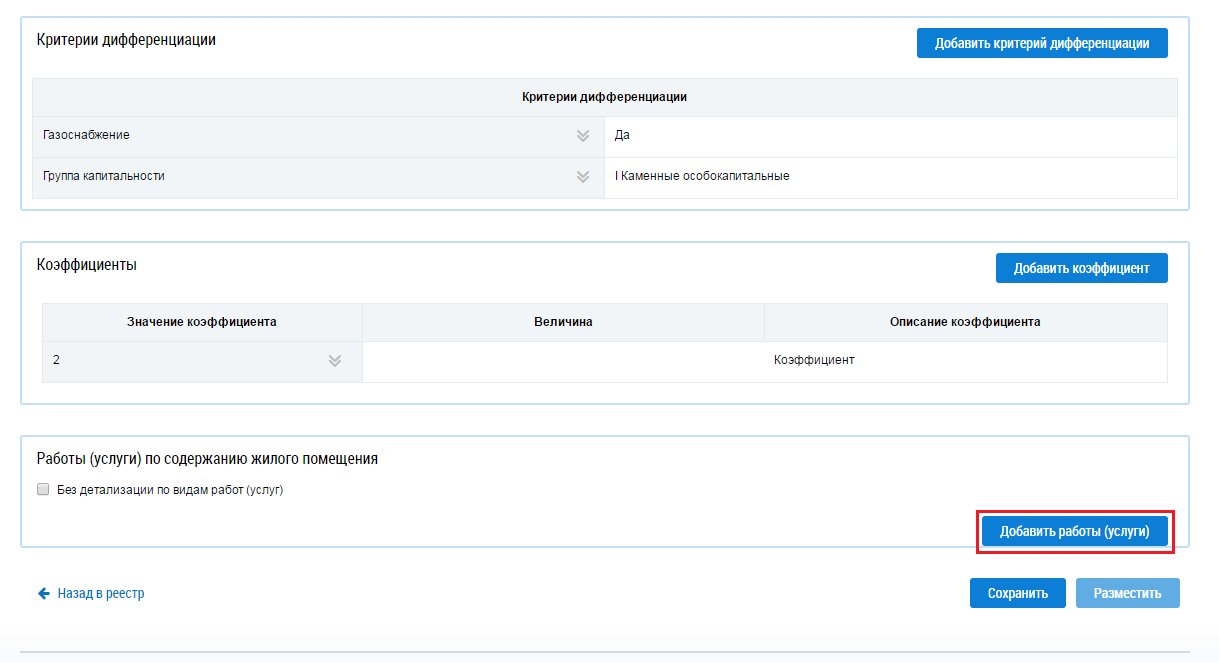Click Добавить критерий дифференциации button
Screen dimensions: 1219x662
pos(1041,43)
